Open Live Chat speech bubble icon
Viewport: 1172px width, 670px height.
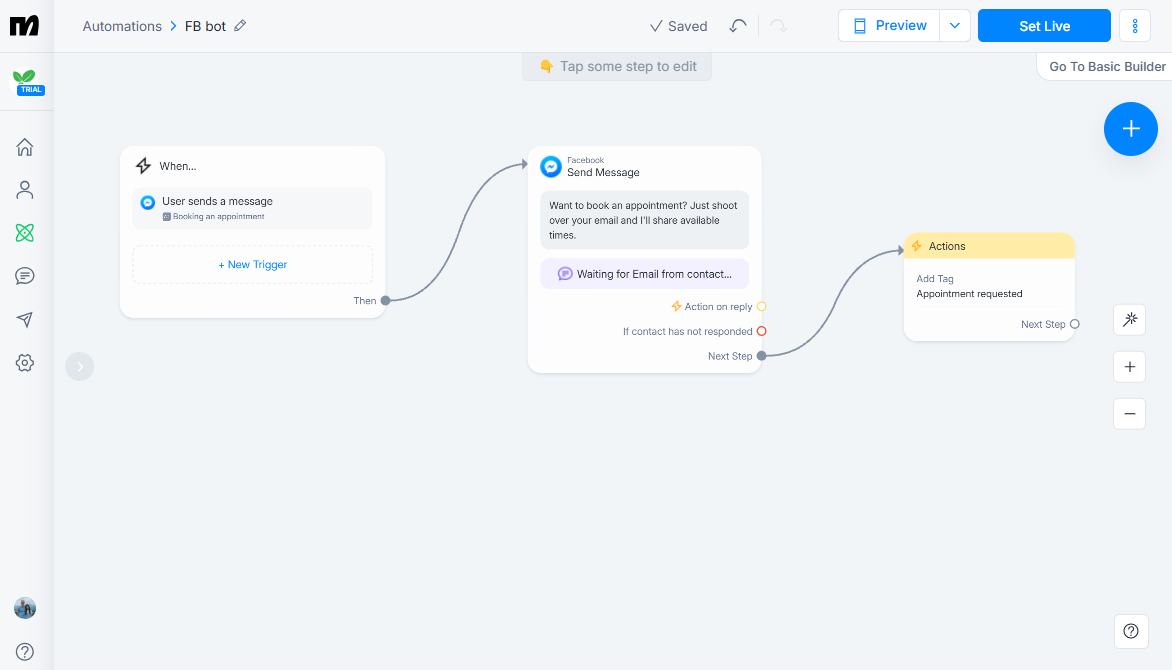(25, 275)
